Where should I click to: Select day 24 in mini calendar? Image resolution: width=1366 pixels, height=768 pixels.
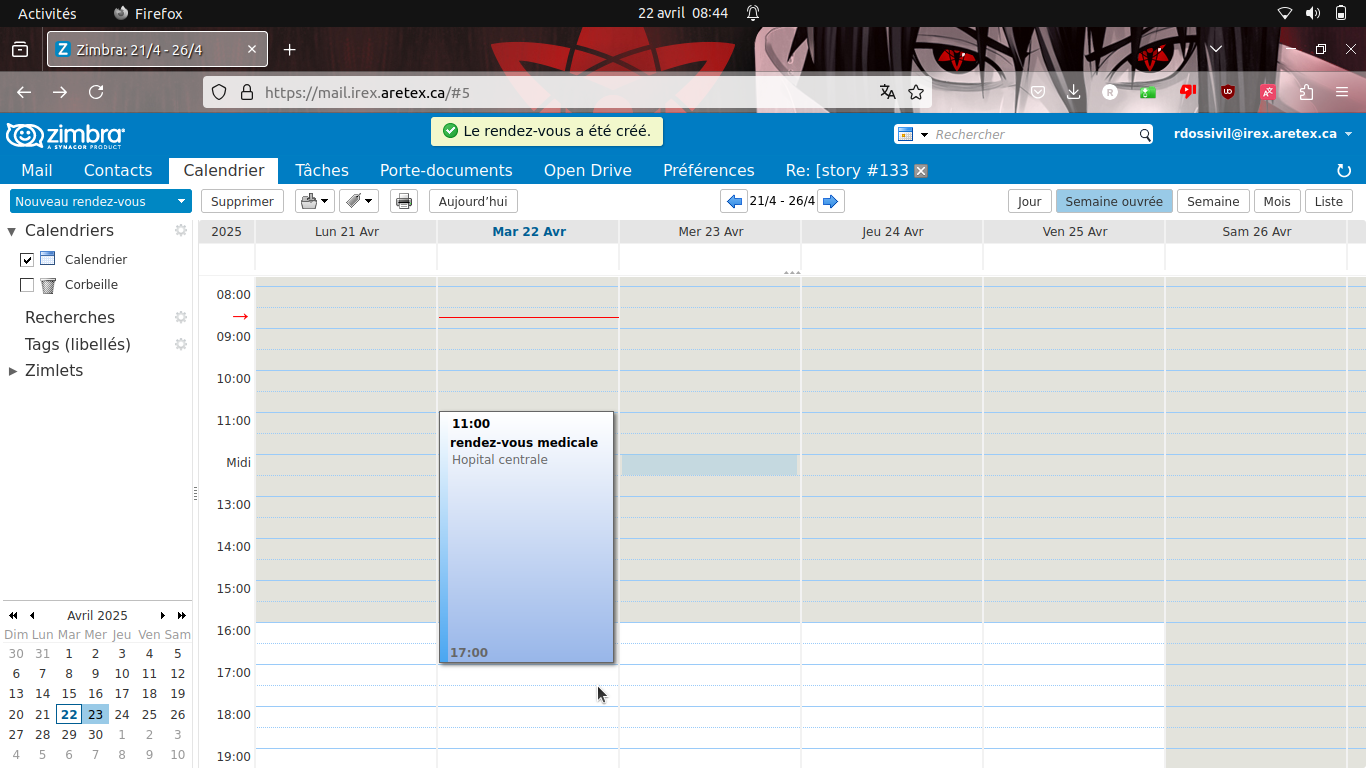point(122,714)
